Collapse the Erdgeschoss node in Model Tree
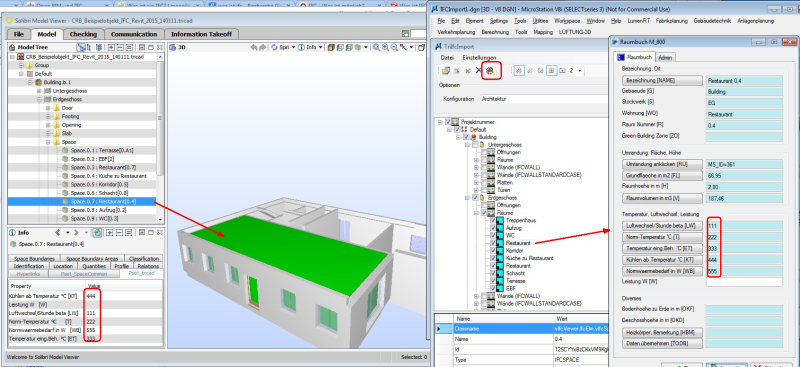The height and width of the screenshot is (367, 800). point(39,99)
